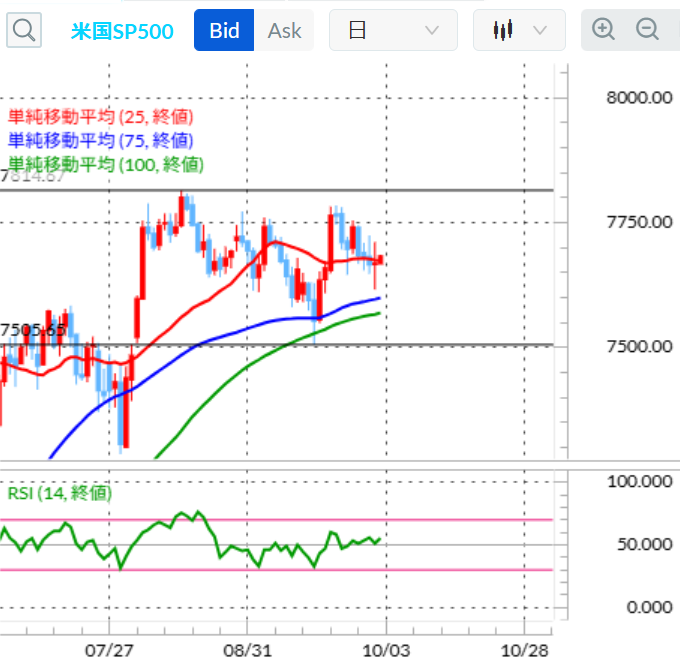Click the lower RSI 30 pink line

point(276,570)
